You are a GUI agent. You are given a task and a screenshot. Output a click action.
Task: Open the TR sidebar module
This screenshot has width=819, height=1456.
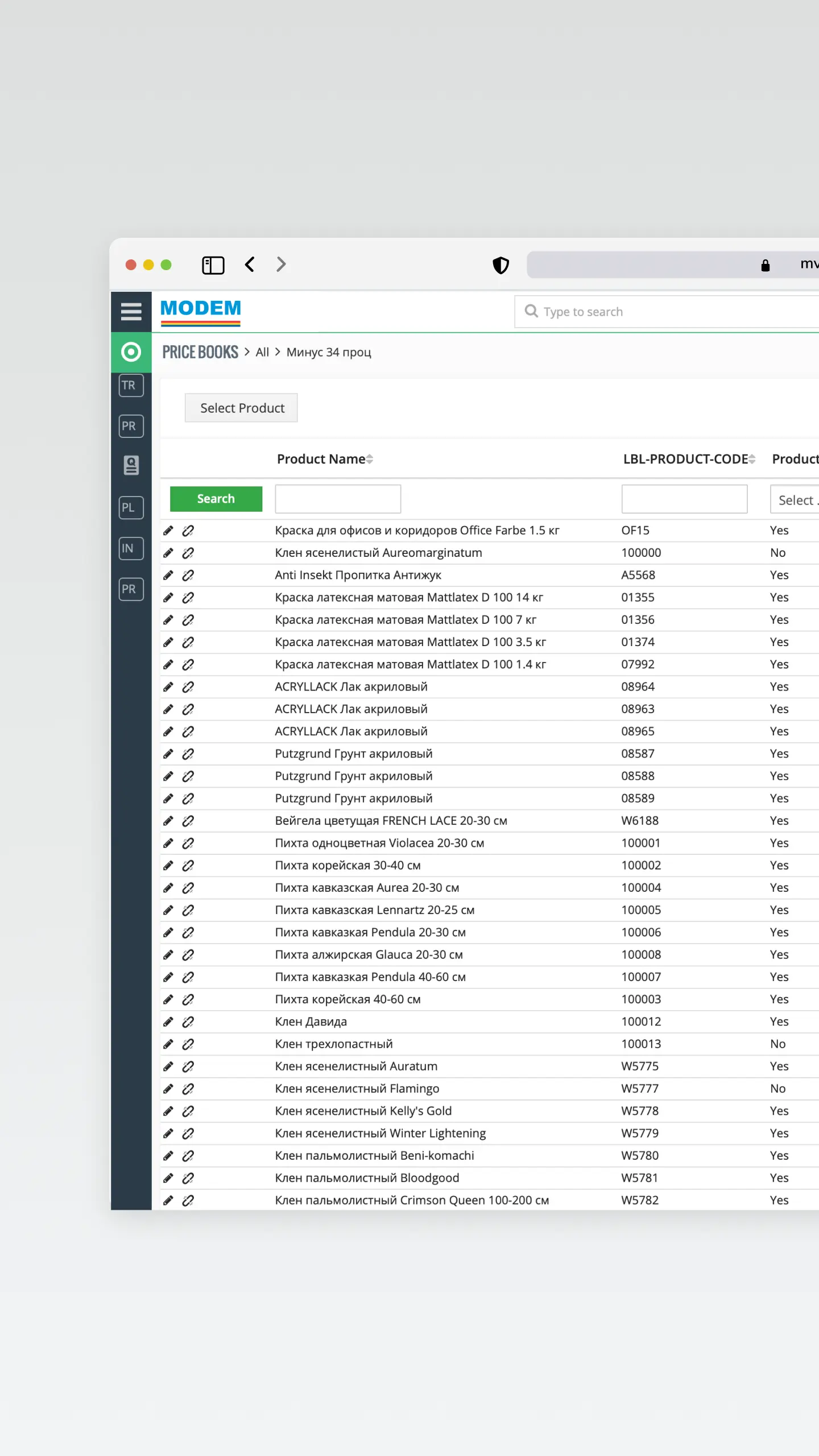131,386
